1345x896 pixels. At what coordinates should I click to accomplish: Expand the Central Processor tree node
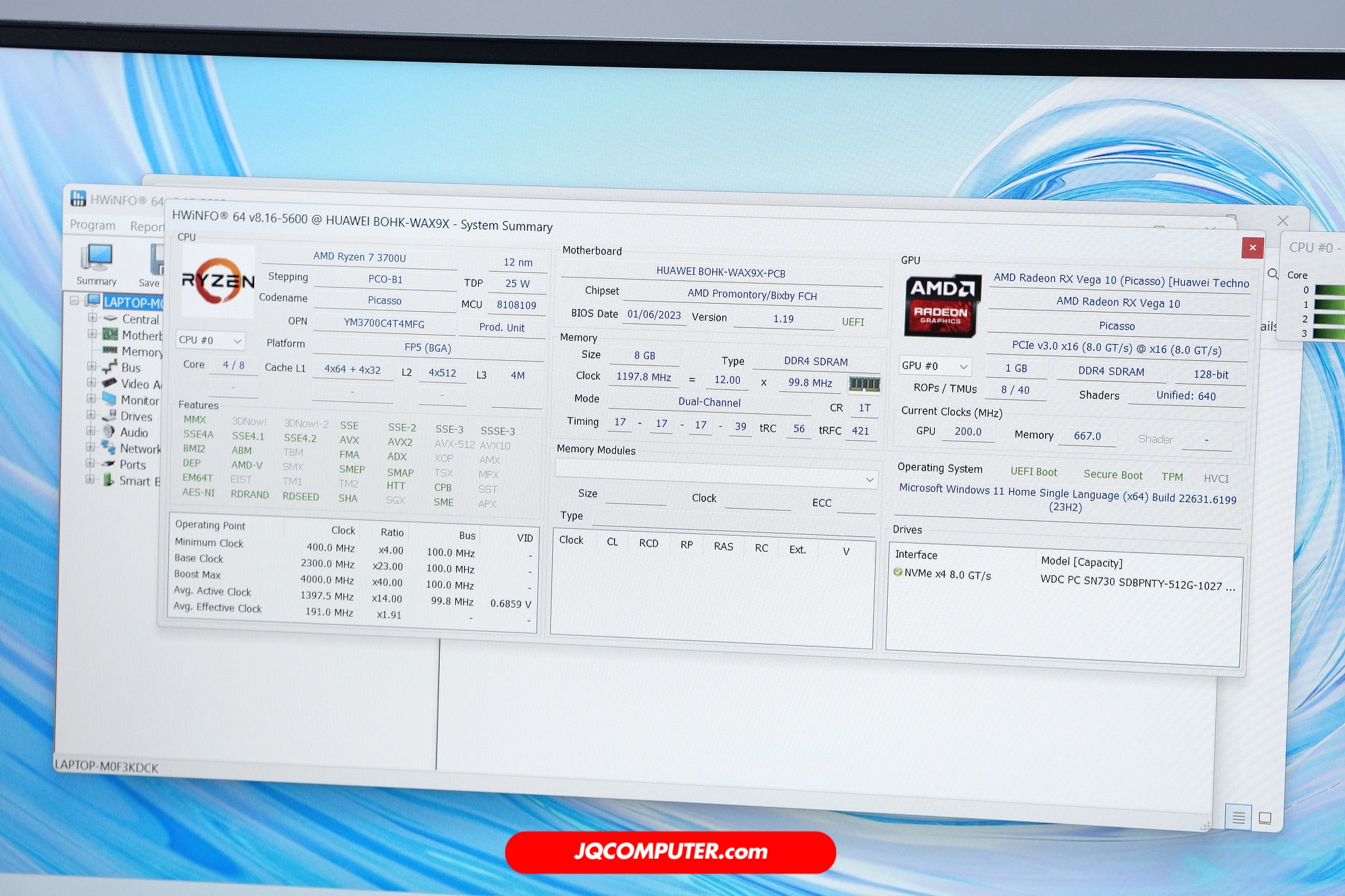92,317
